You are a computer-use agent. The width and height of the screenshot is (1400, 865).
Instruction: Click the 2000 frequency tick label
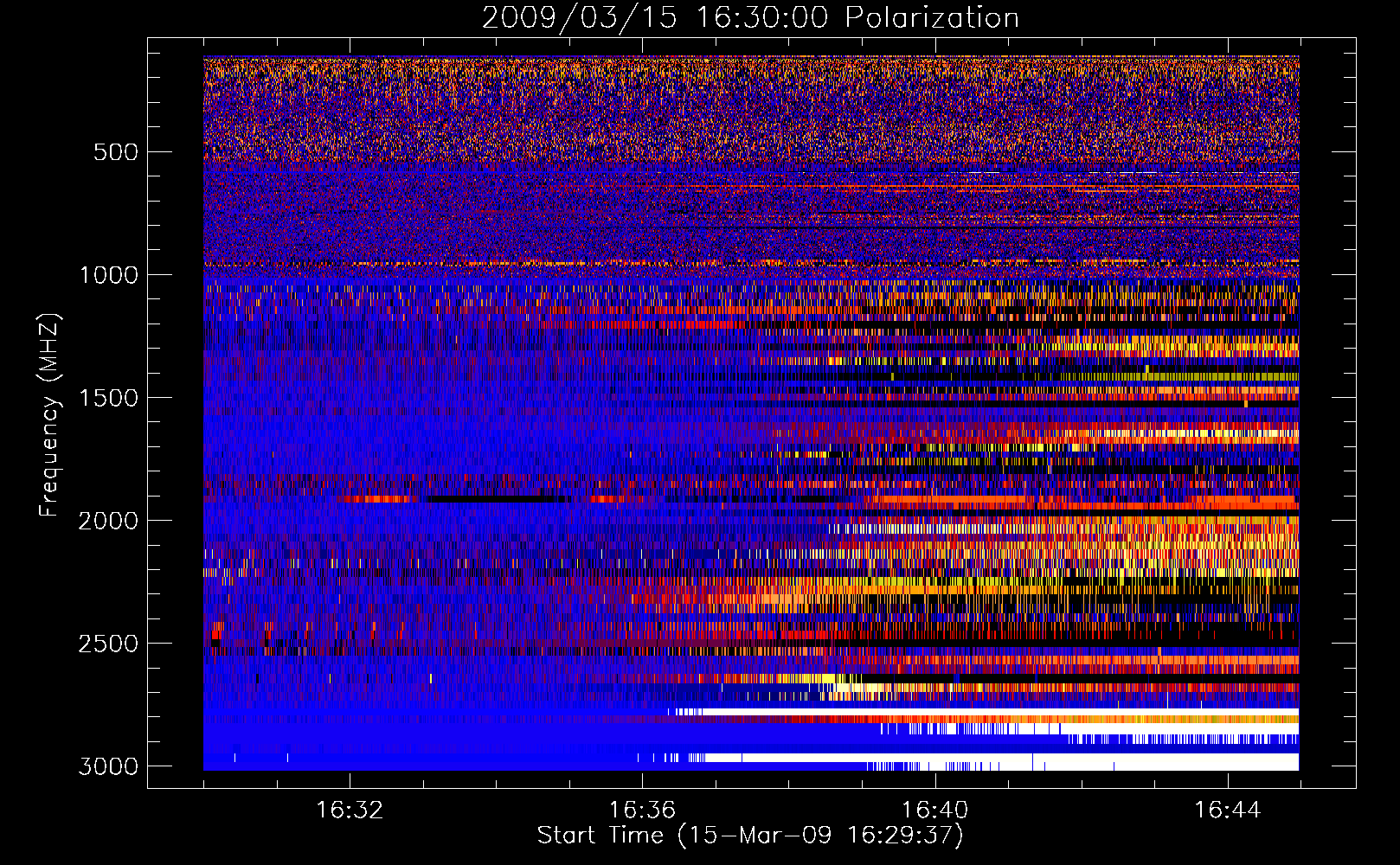tap(109, 521)
